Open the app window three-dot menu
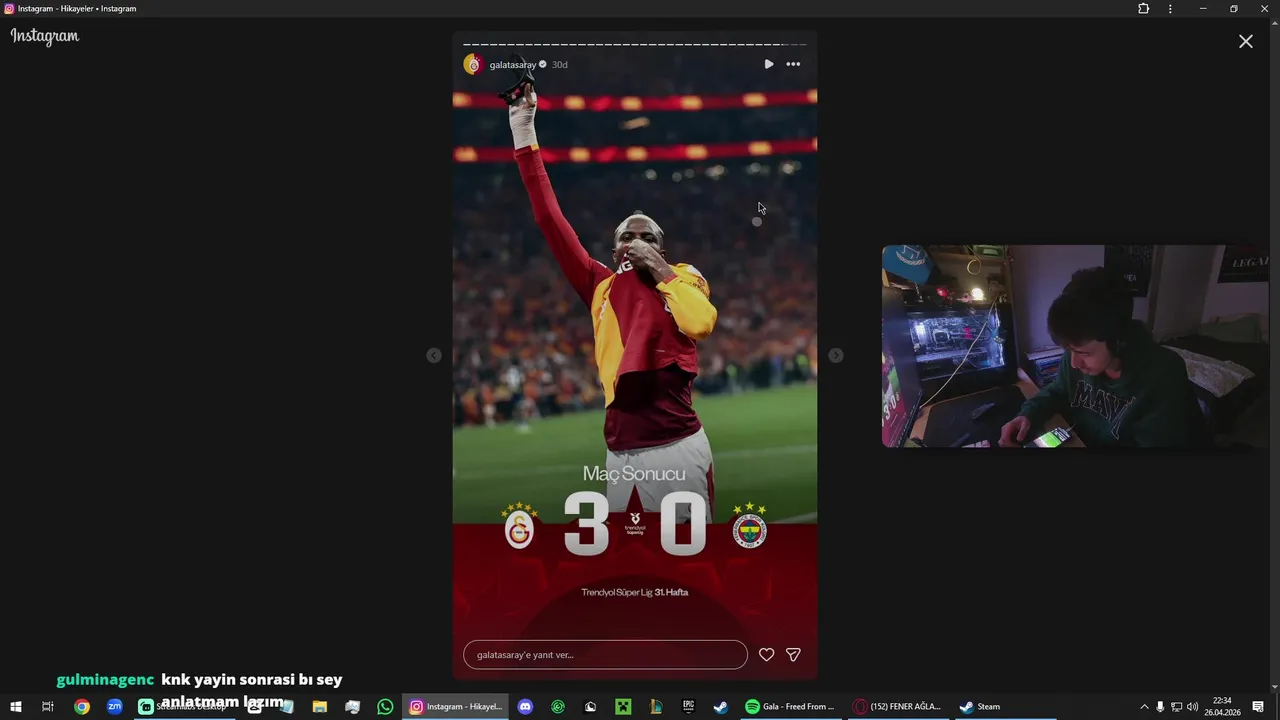This screenshot has height=720, width=1280. pyautogui.click(x=1170, y=9)
